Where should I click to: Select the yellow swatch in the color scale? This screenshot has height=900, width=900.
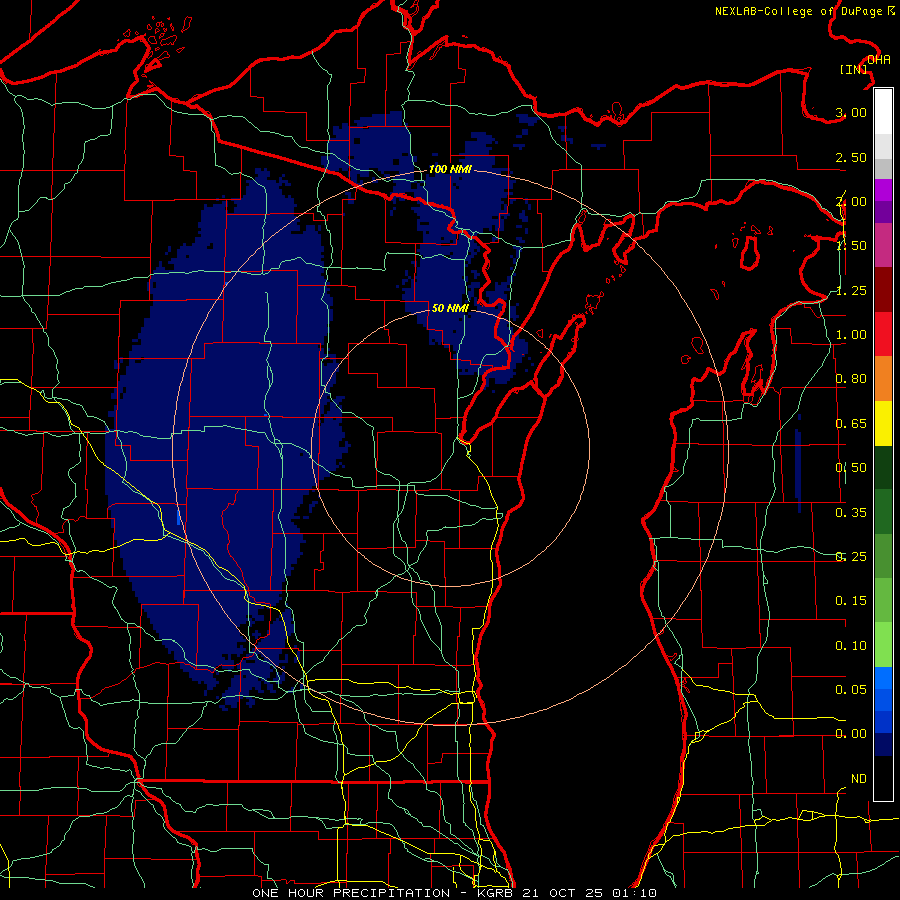point(883,423)
